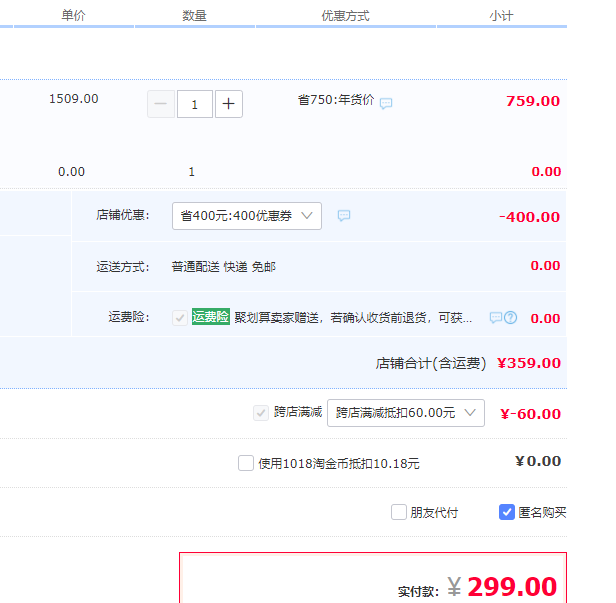Expand the 跨店满减抵扣60.00元 dropdown
The height and width of the screenshot is (603, 616).
(x=405, y=413)
